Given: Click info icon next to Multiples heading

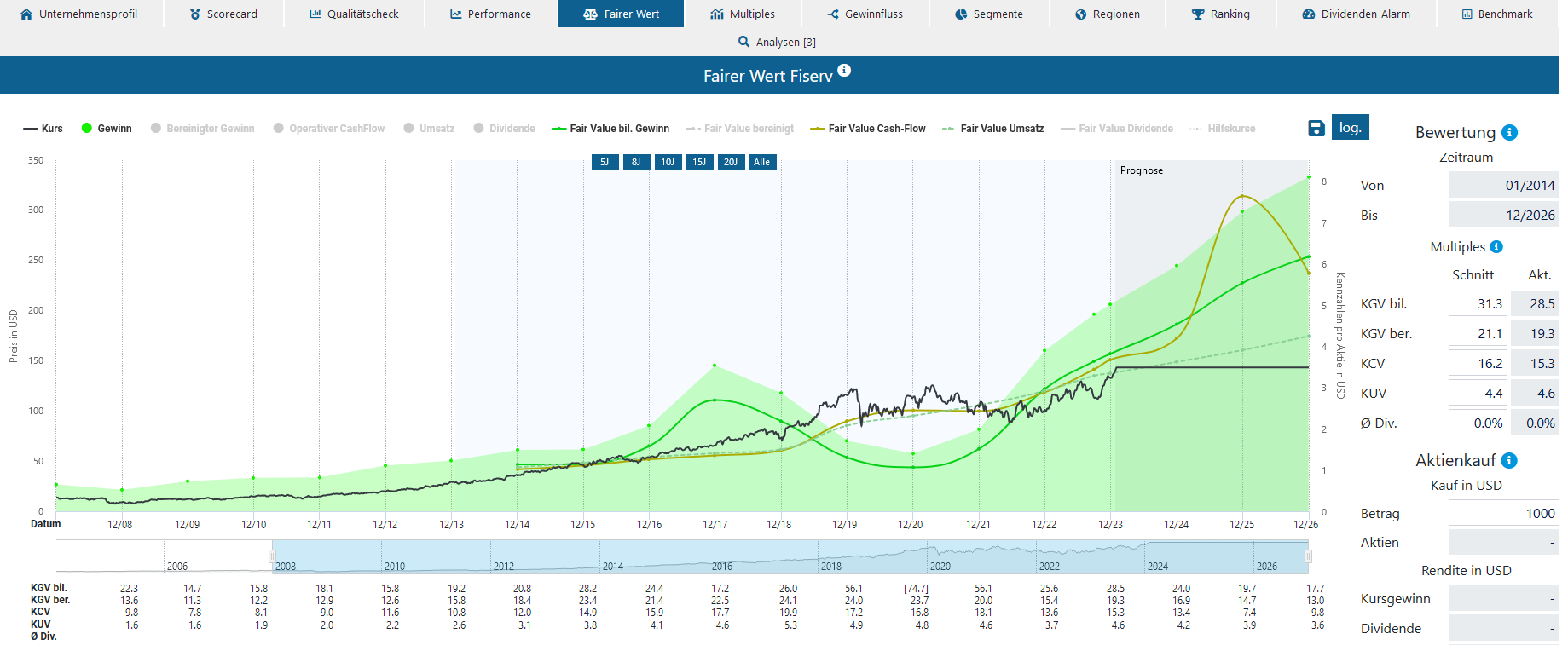Looking at the screenshot, I should tap(1496, 246).
